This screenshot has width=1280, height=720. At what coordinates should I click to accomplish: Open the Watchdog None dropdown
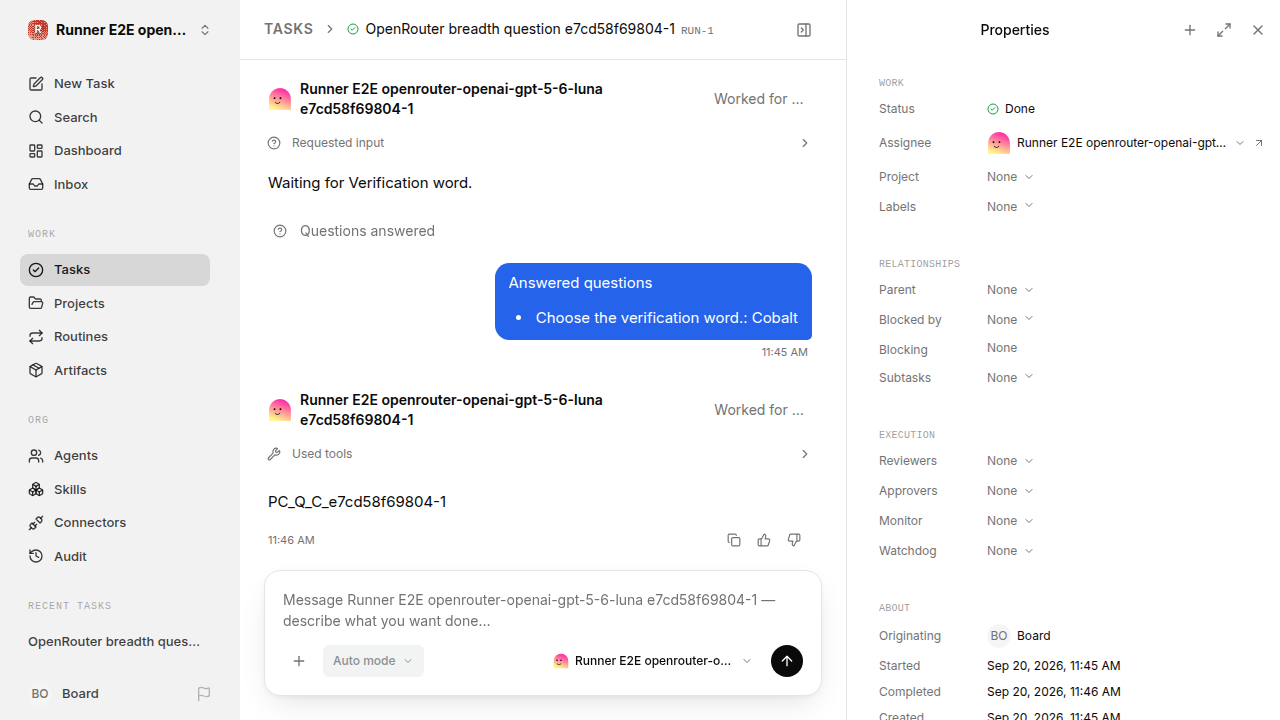pos(1010,551)
